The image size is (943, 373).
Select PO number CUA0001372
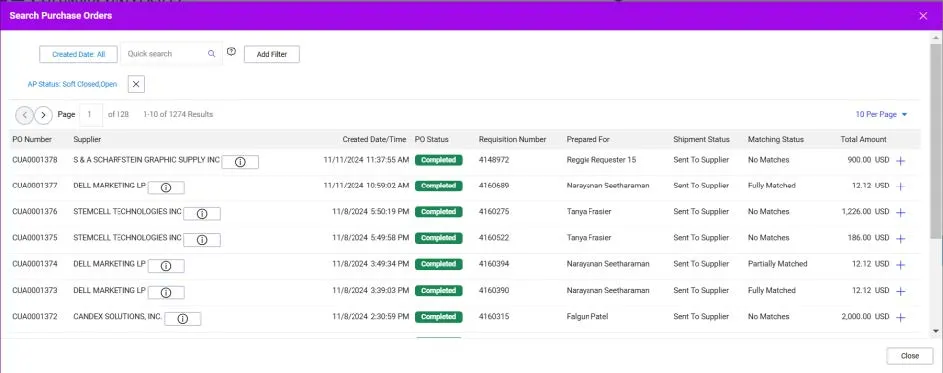pos(35,316)
